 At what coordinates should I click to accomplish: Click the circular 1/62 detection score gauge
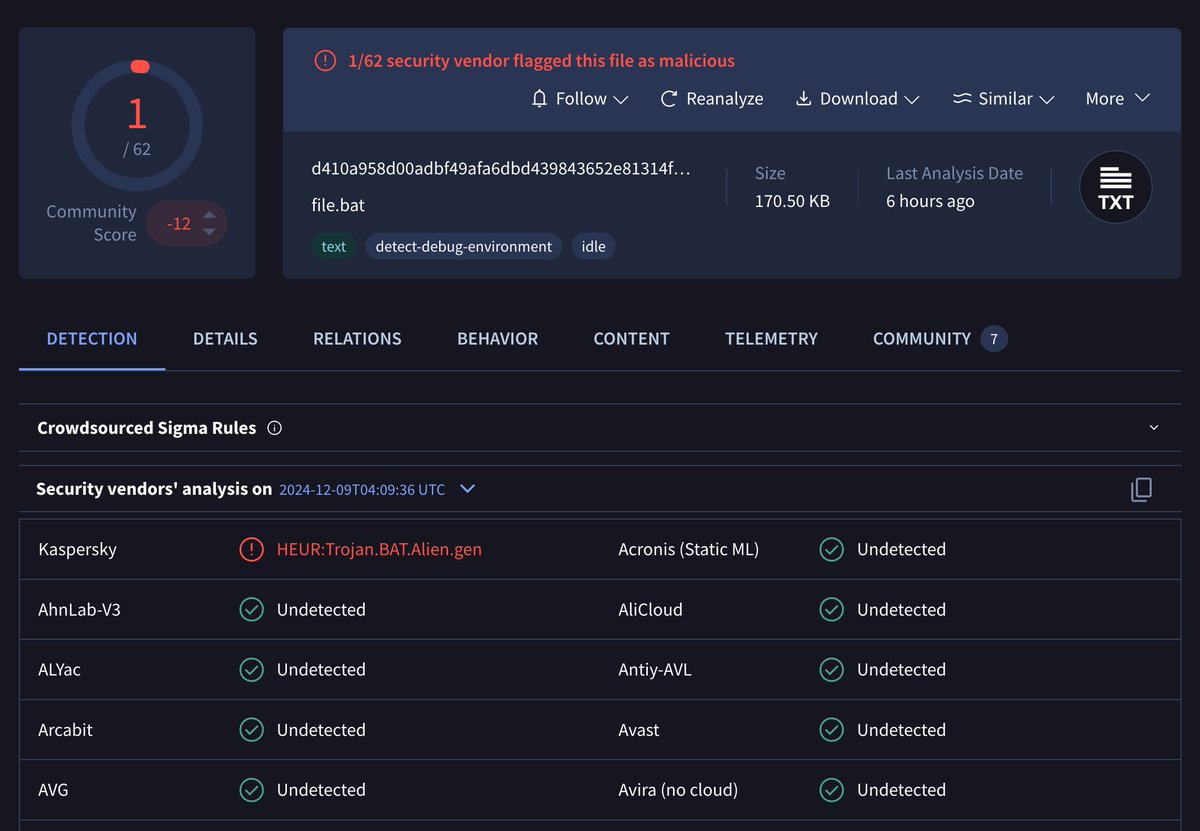click(137, 124)
